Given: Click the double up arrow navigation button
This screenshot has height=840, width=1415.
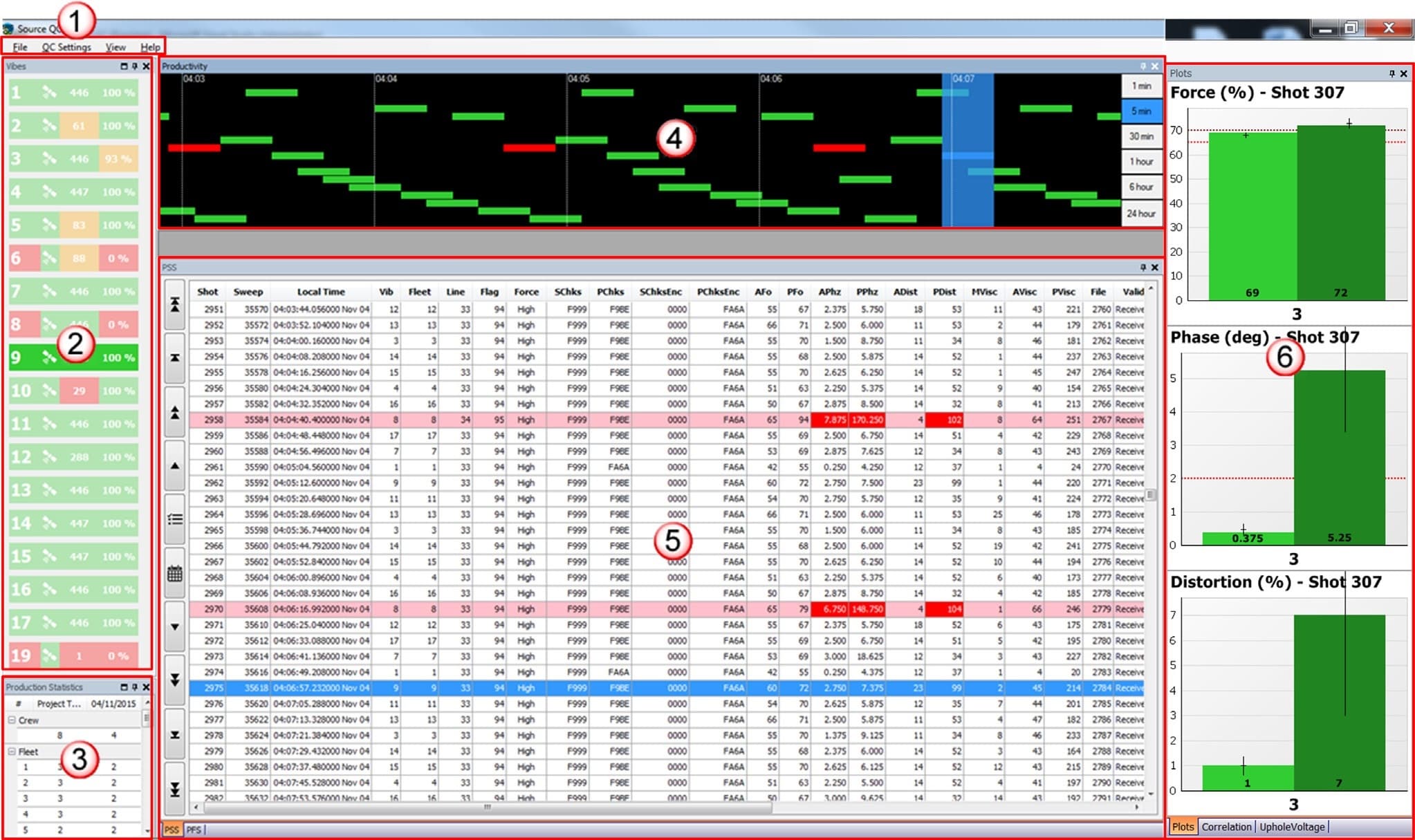Looking at the screenshot, I should point(174,413).
